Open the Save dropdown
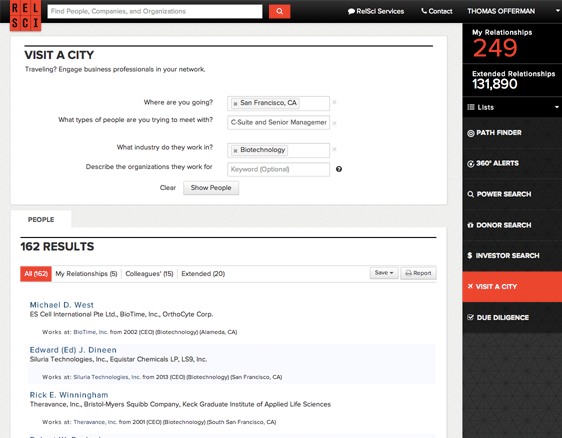 pos(384,273)
